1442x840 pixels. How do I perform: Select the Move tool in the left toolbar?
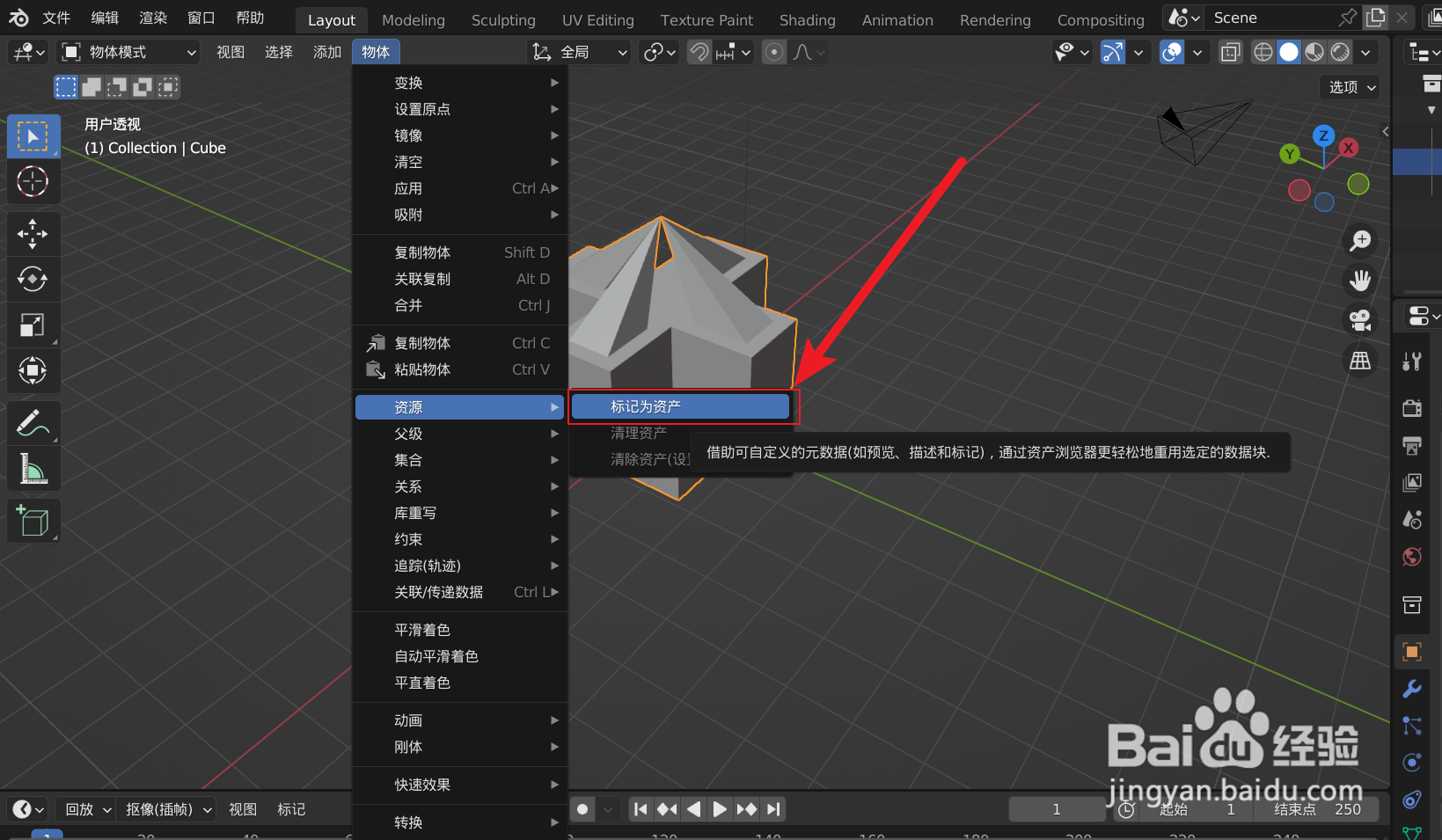pyautogui.click(x=33, y=233)
